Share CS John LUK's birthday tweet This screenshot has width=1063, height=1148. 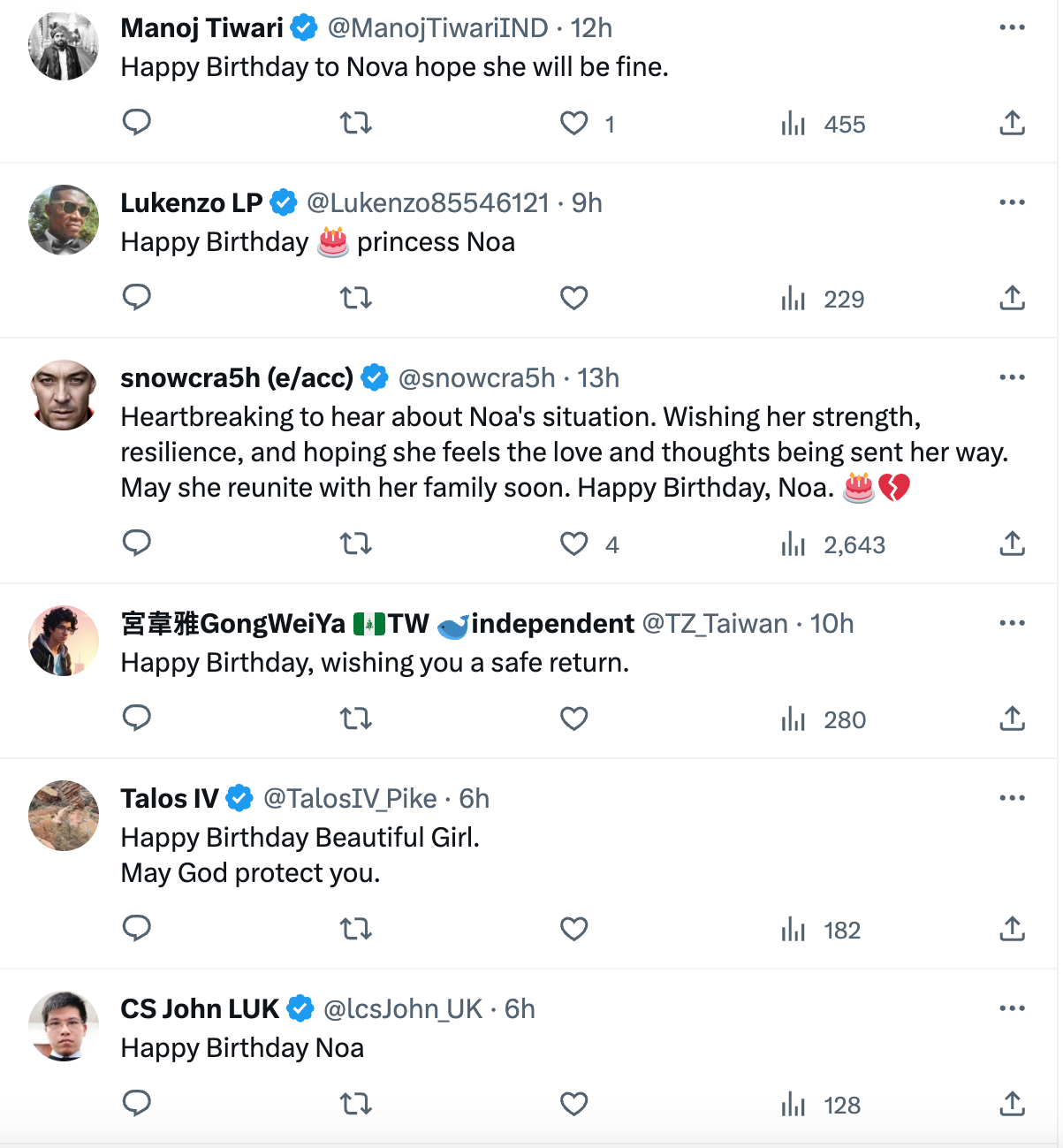(x=1012, y=1104)
